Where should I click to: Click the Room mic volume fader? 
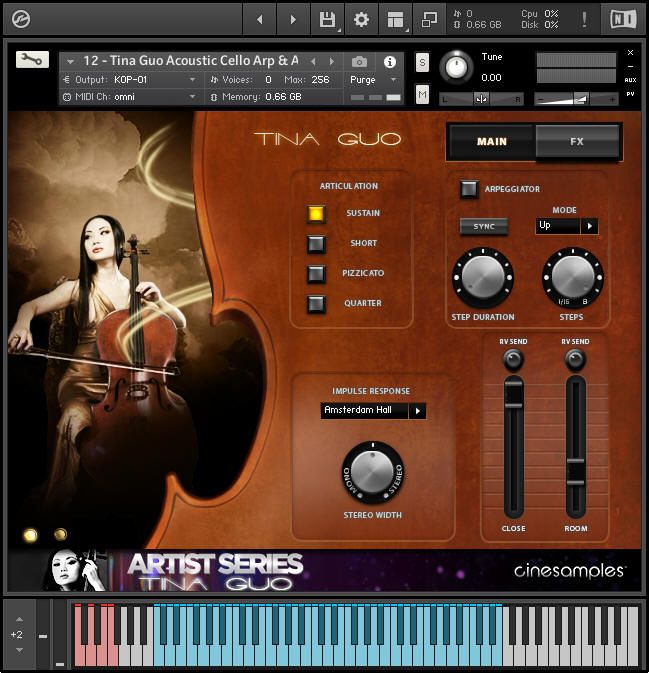[576, 472]
